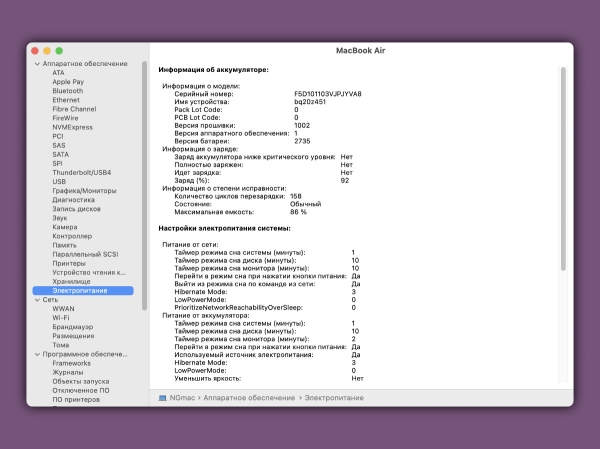Open Графика/Мониторы entry
Screen dimensions: 600x449
84,191
